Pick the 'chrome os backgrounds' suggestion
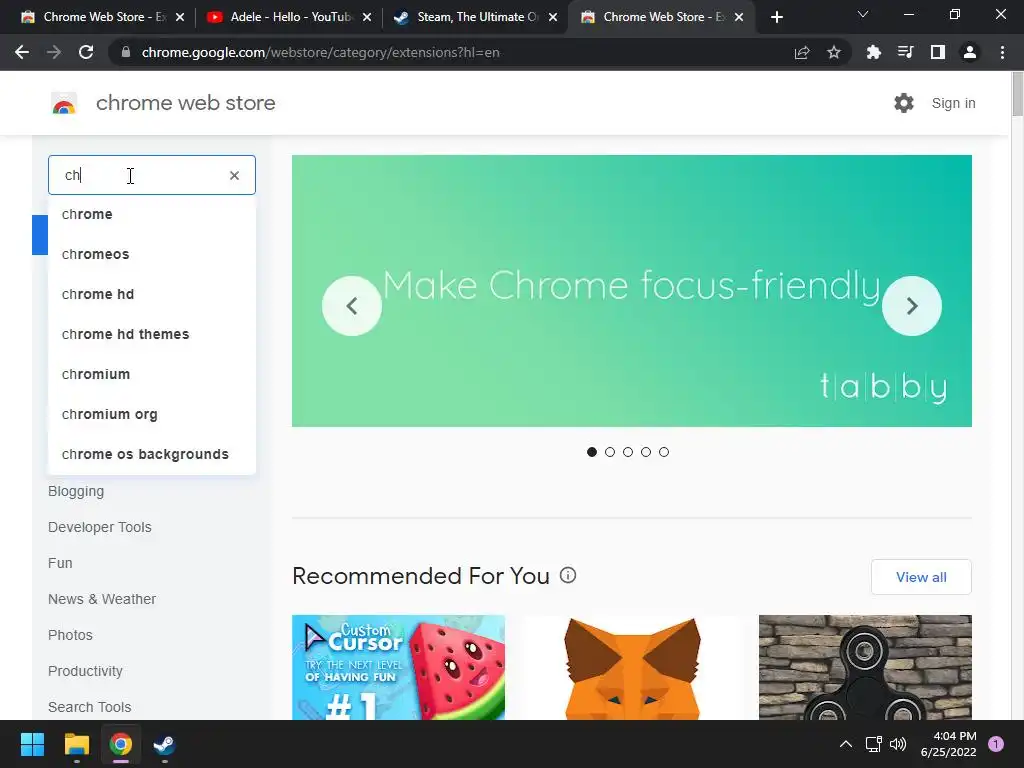1024x768 pixels. 152,454
